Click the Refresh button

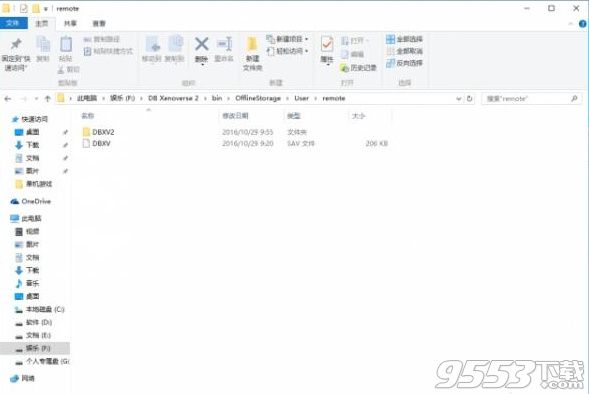[x=470, y=99]
